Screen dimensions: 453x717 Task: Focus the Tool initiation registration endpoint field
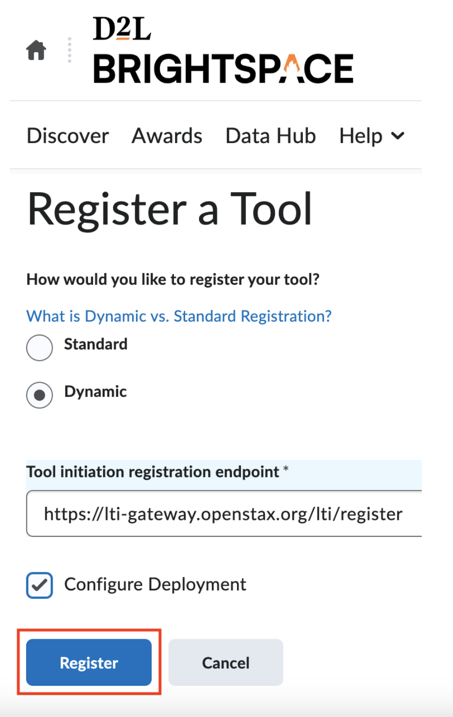click(x=224, y=514)
